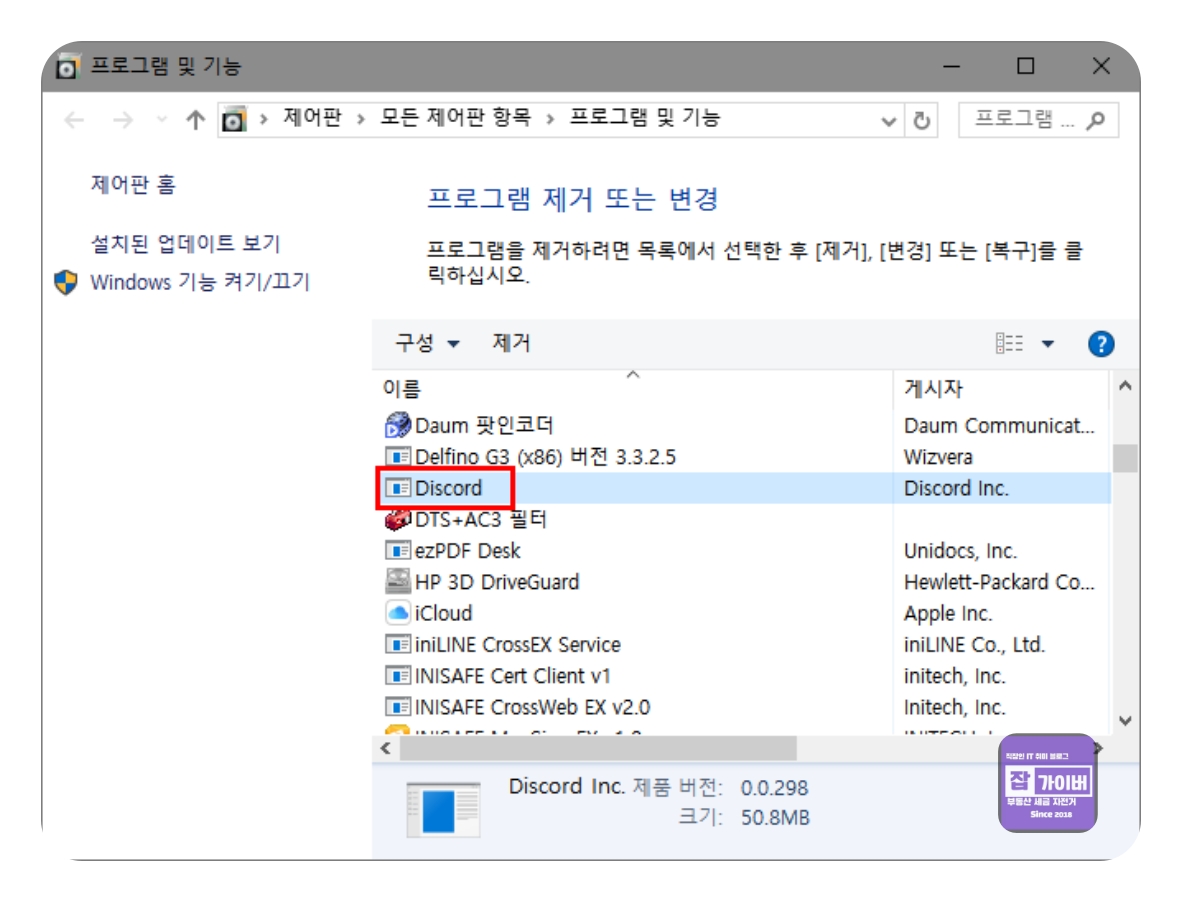Select the Daum 팟인코더 row name
Screen dimensions: 1182x902
[x=484, y=425]
